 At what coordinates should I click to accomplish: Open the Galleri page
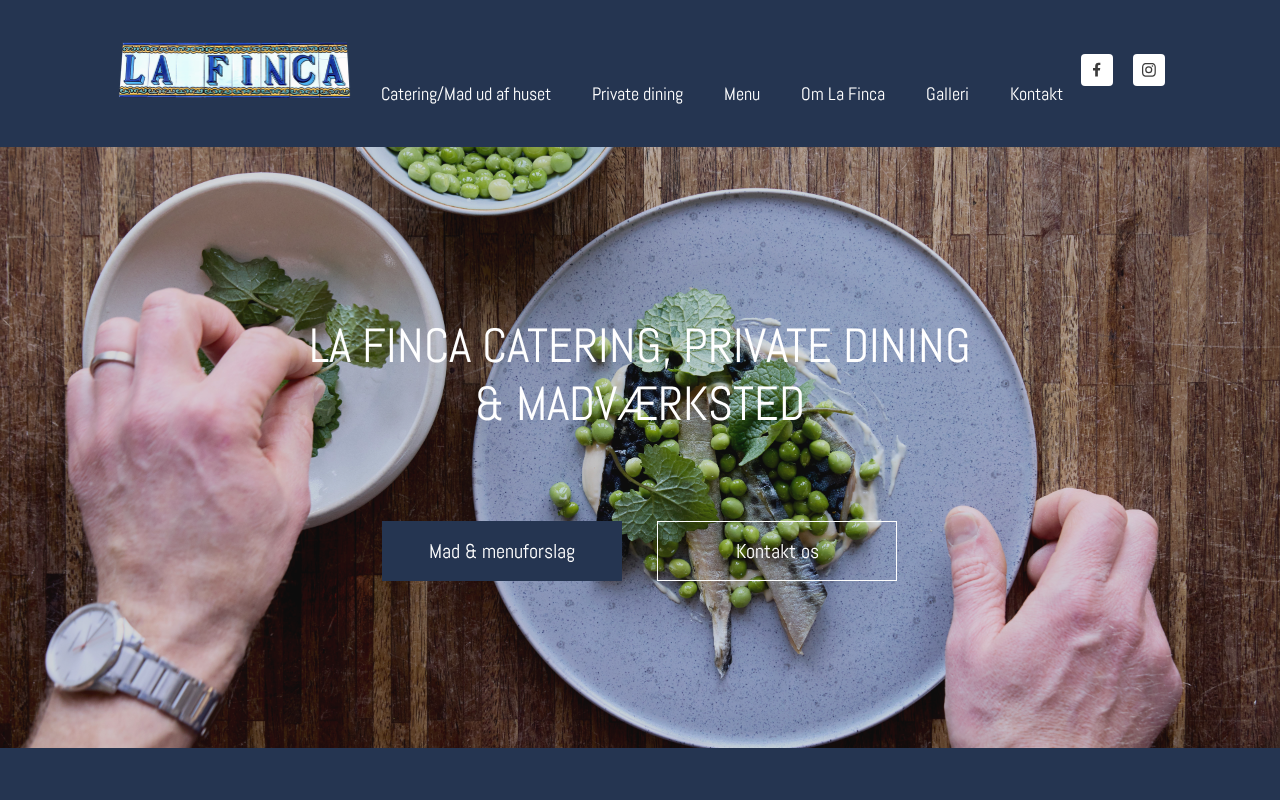tap(947, 94)
